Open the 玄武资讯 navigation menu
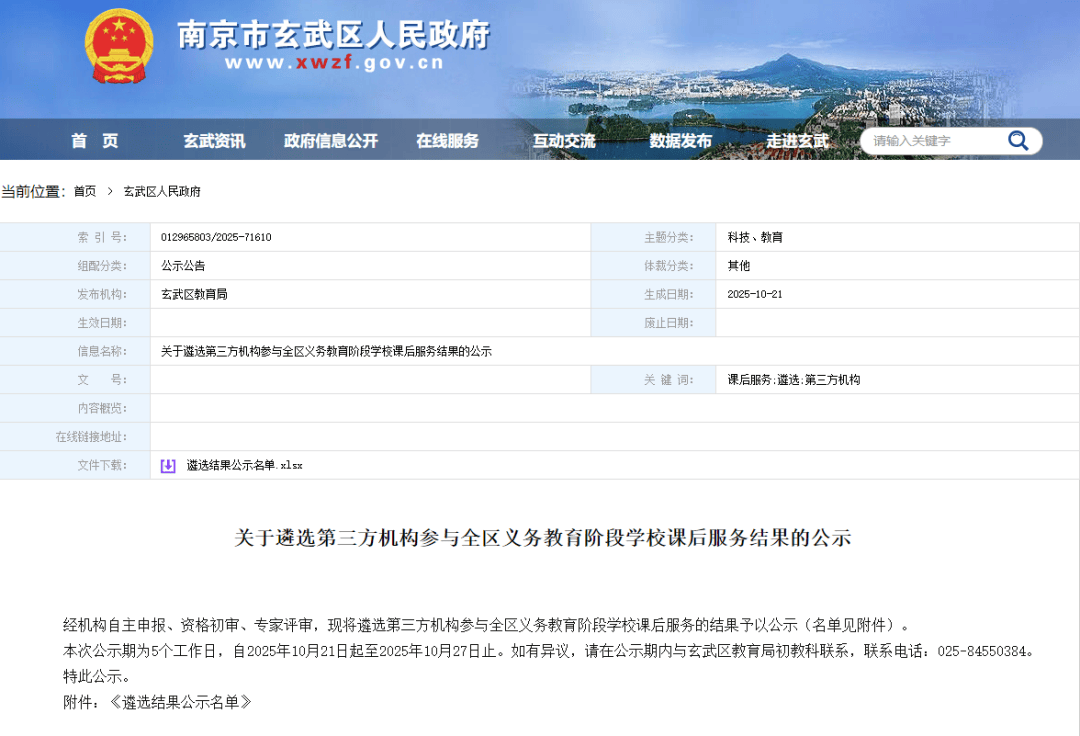Image resolution: width=1080 pixels, height=736 pixels. [214, 141]
